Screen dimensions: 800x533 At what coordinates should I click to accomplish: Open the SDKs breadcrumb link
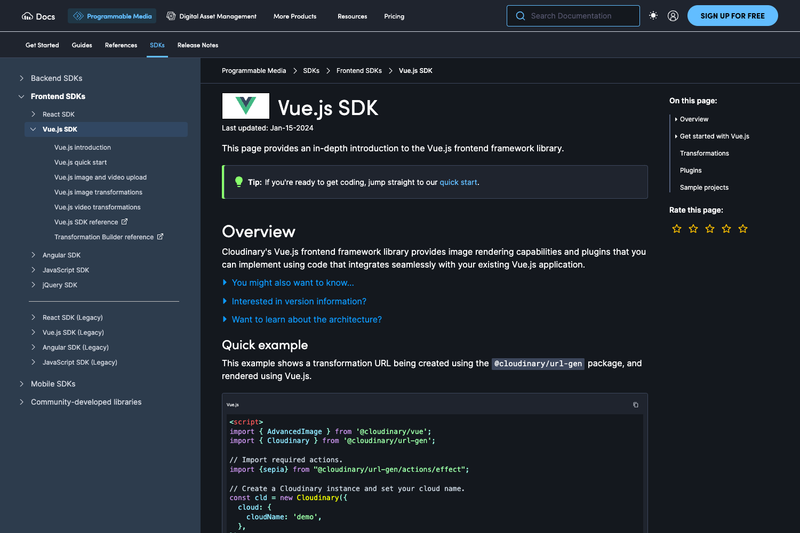click(311, 71)
